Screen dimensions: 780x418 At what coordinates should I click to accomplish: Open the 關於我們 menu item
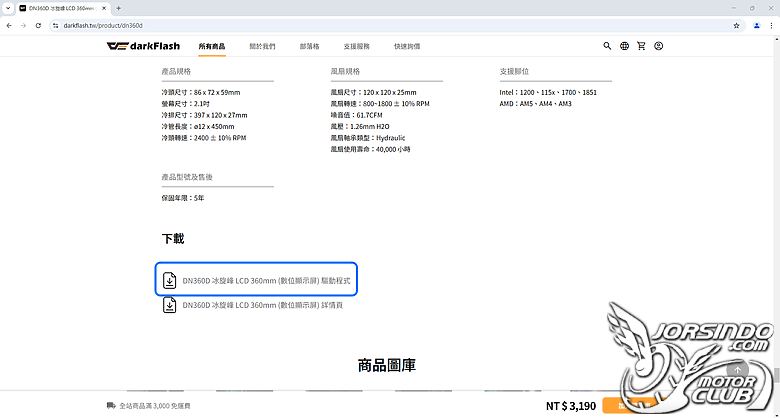pyautogui.click(x=262, y=46)
